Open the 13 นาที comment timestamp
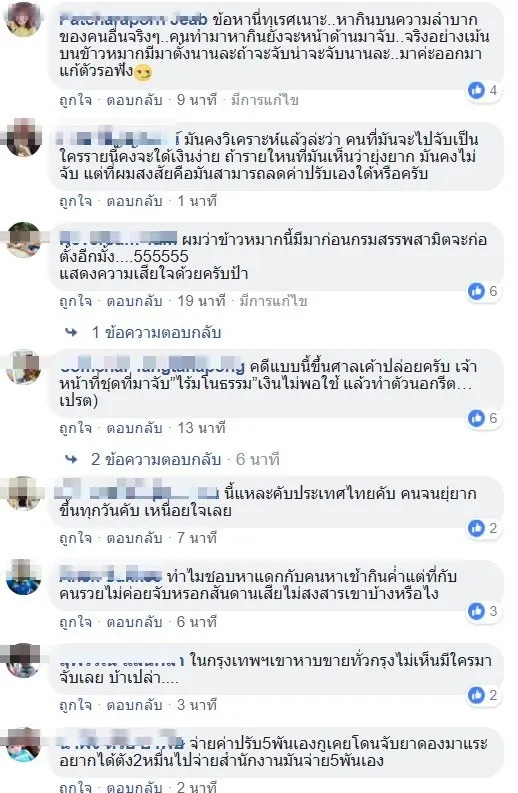Image resolution: width=518 pixels, height=793 pixels. point(201,428)
